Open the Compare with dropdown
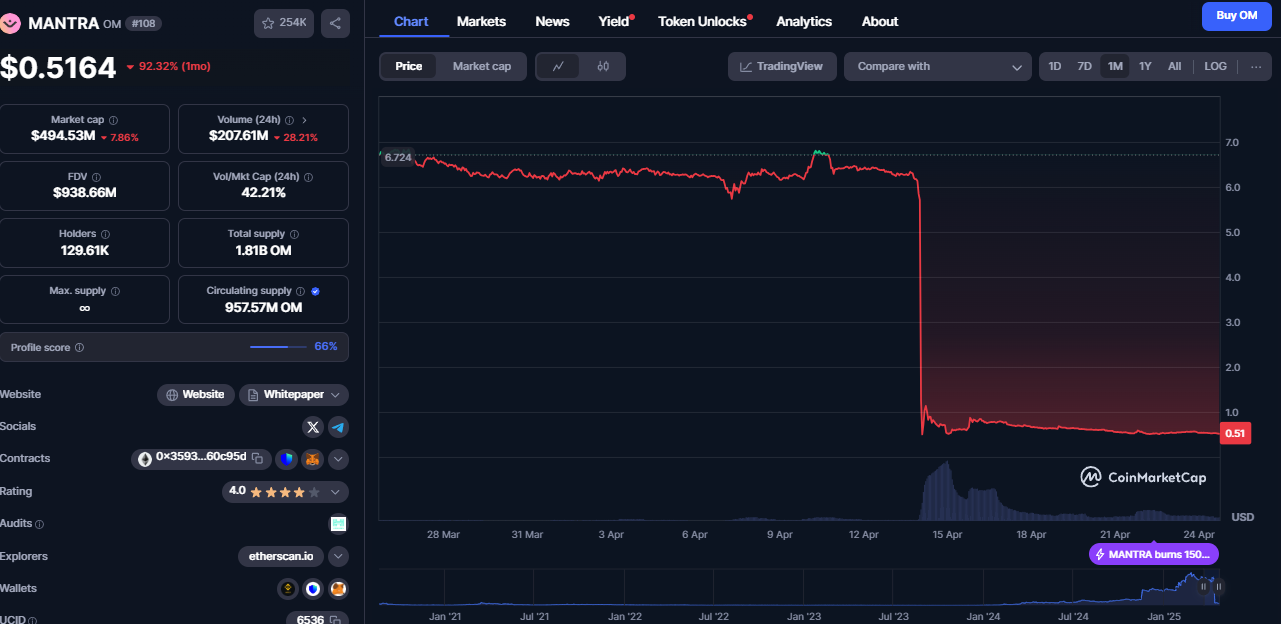The image size is (1281, 624). (938, 66)
